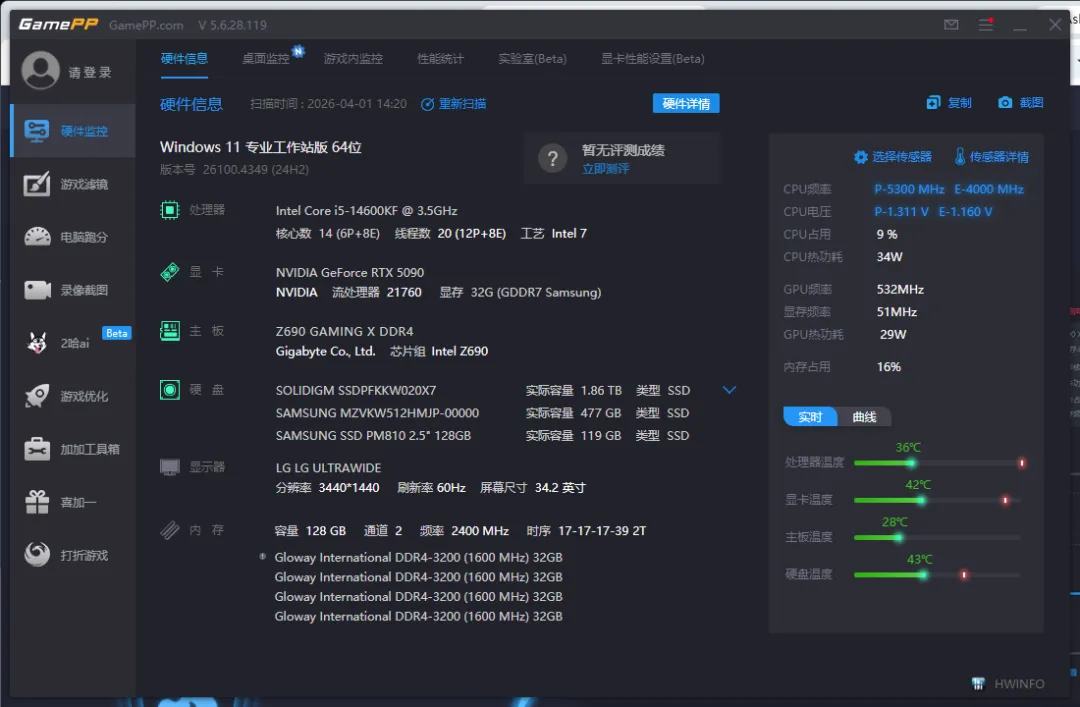The height and width of the screenshot is (707, 1080).
Task: Expand the disk list chevron
Action: [x=729, y=390]
